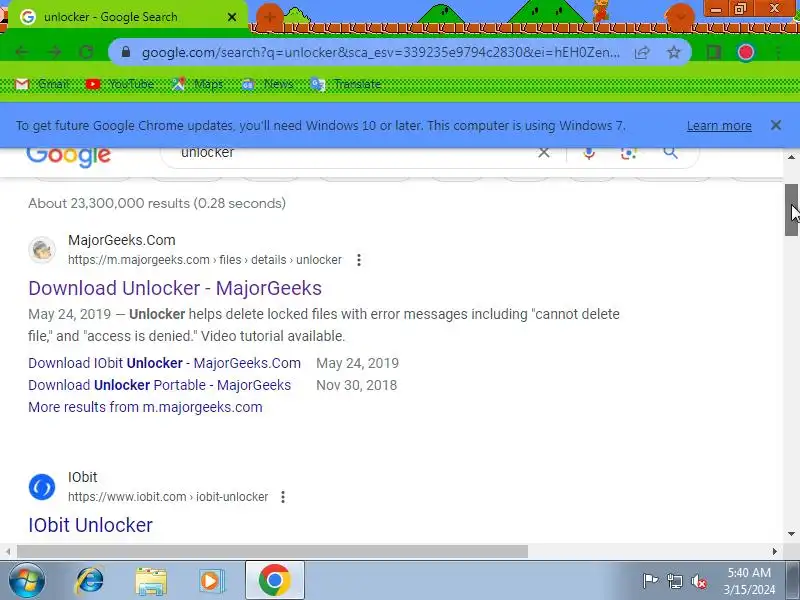Click Learn more in update notice
800x600 pixels.
pos(719,126)
